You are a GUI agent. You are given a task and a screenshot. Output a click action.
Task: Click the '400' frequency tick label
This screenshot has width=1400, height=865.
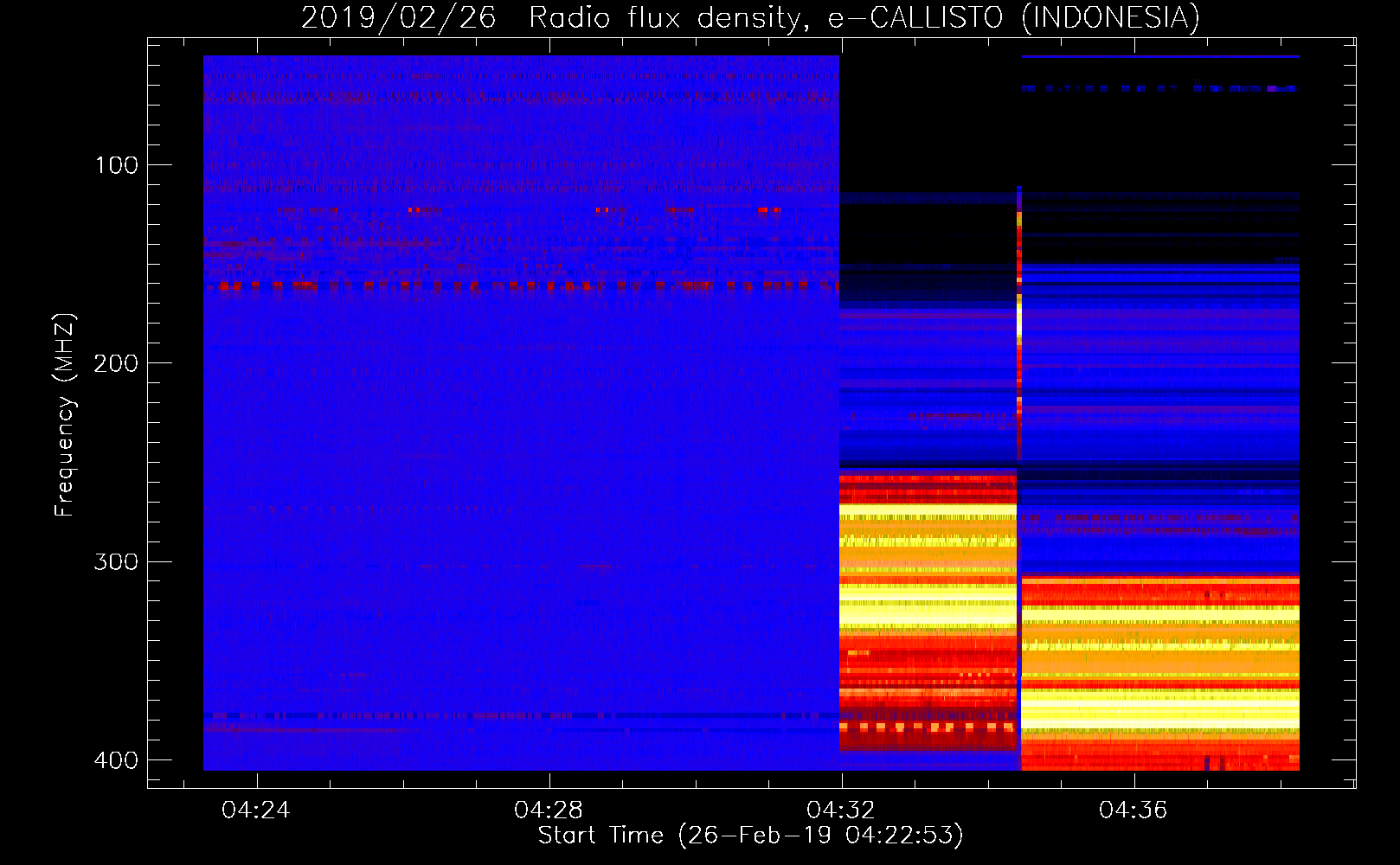click(x=116, y=760)
